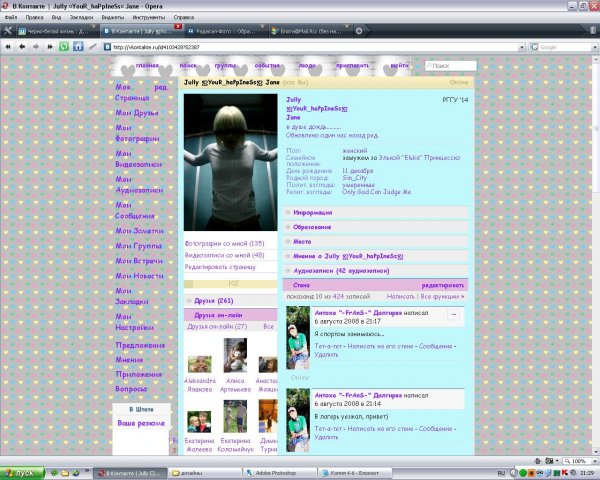This screenshot has width=600, height=480.
Task: Open Мои Новости in sidebar
Action: pyautogui.click(x=139, y=276)
